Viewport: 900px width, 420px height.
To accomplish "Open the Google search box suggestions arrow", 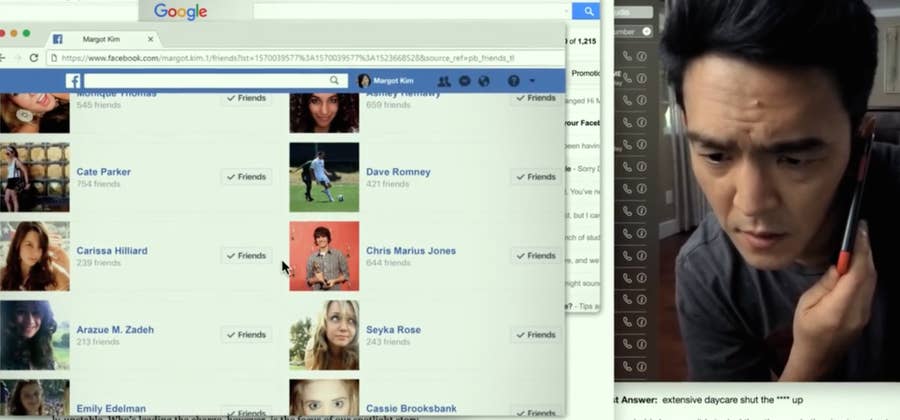I will click(x=566, y=11).
